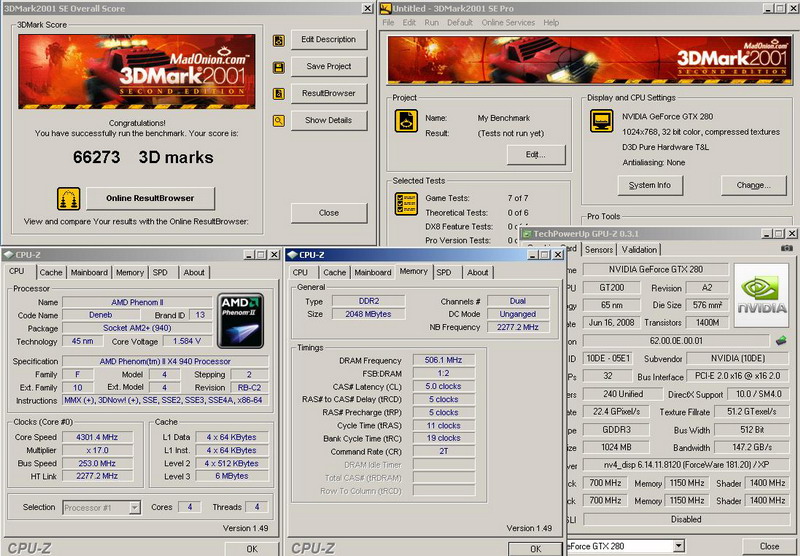Click the ResultBrowser button
This screenshot has width=800, height=556.
[x=329, y=93]
